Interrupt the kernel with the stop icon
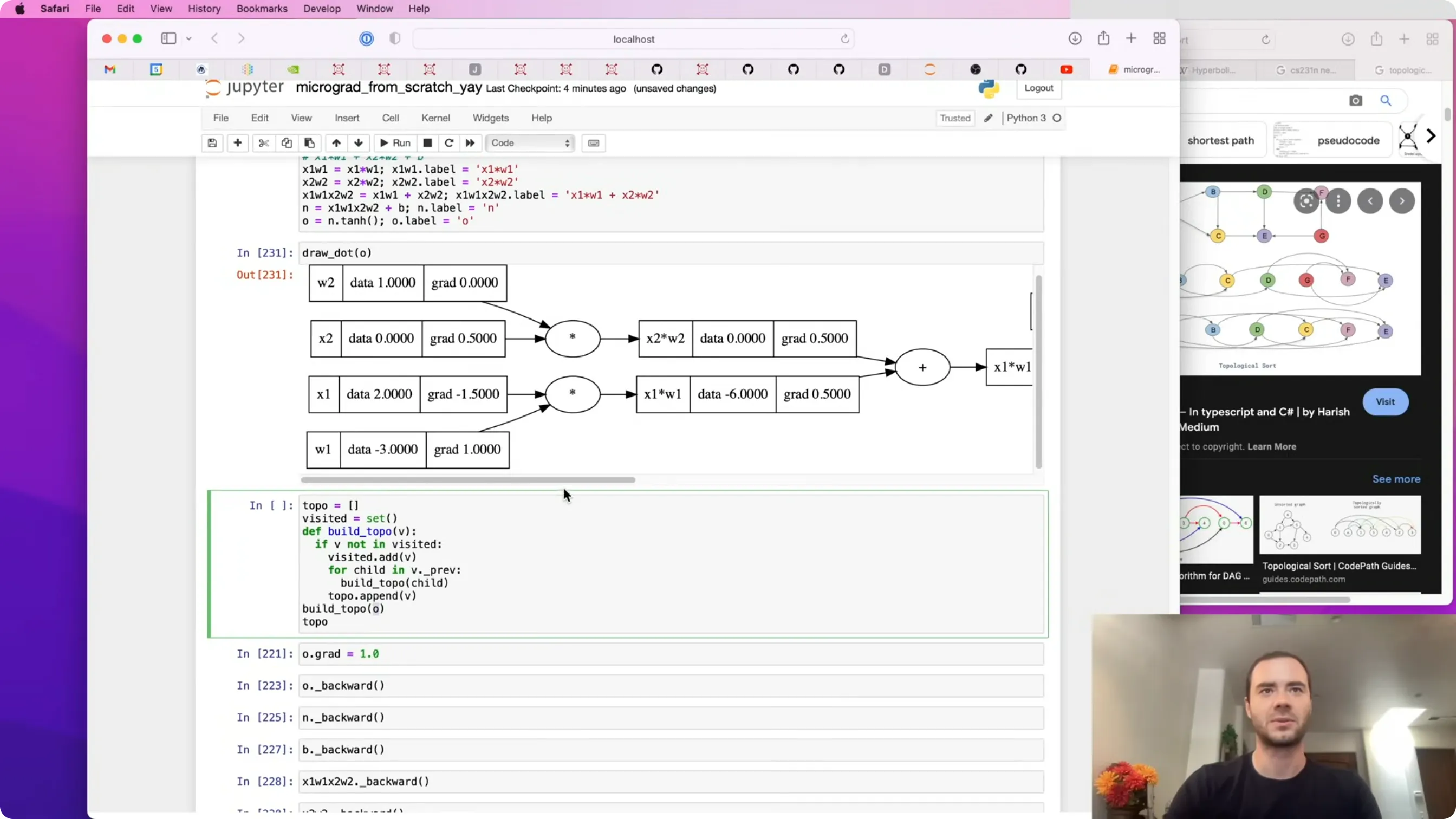 tap(428, 143)
